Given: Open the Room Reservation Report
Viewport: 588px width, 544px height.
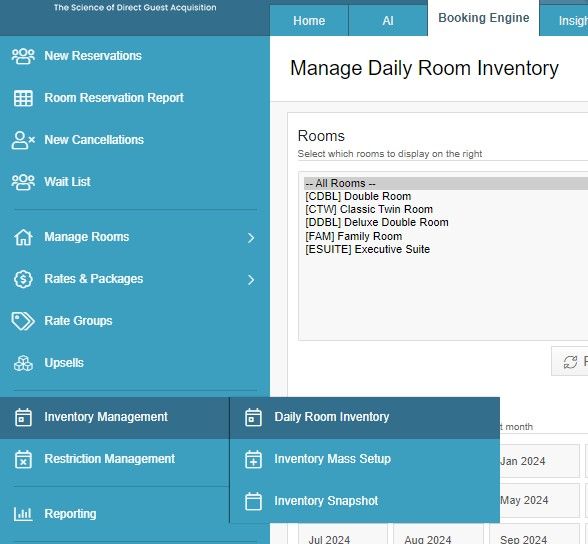Looking at the screenshot, I should click(x=114, y=98).
